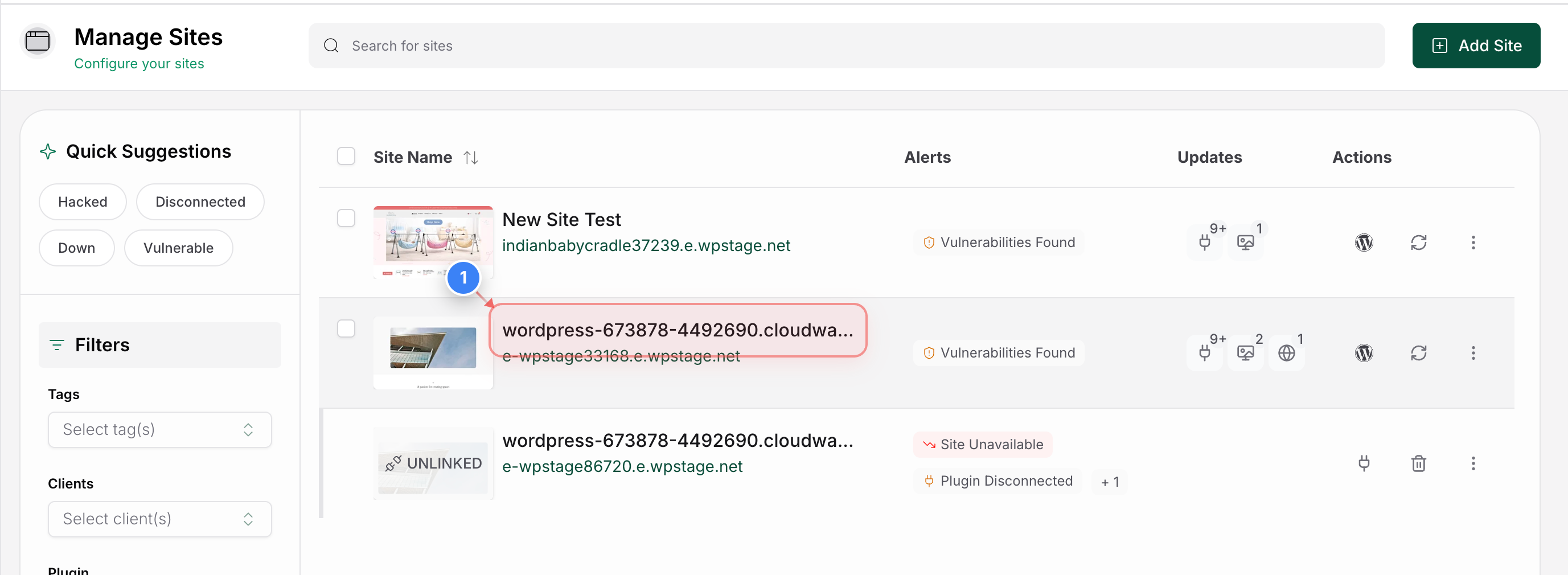Click Vulnerabilities Found alert for e-wpstage33168
Screen dimensions: 1568x575
tap(999, 353)
